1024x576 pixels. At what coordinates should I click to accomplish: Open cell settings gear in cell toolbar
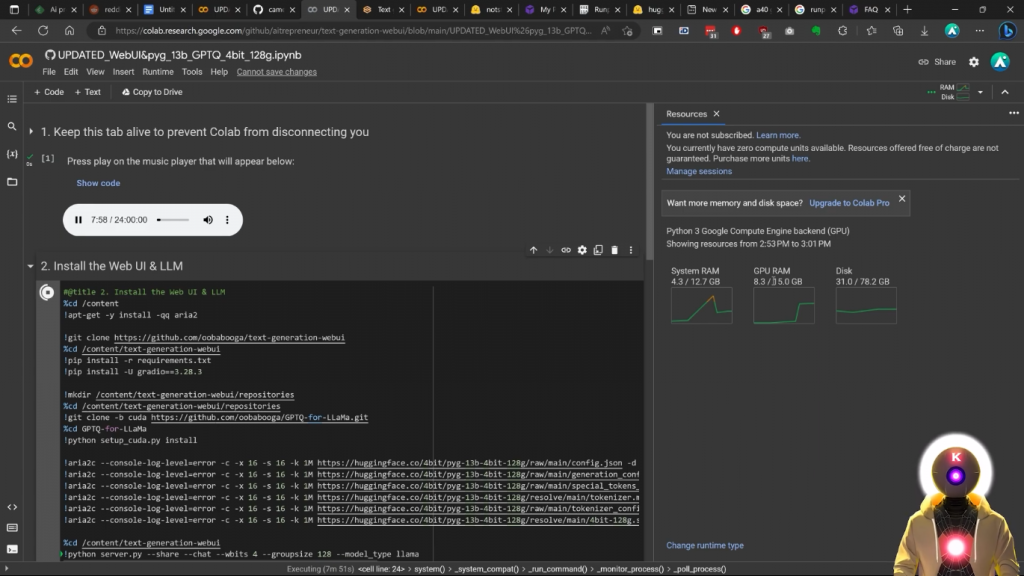pyautogui.click(x=582, y=250)
